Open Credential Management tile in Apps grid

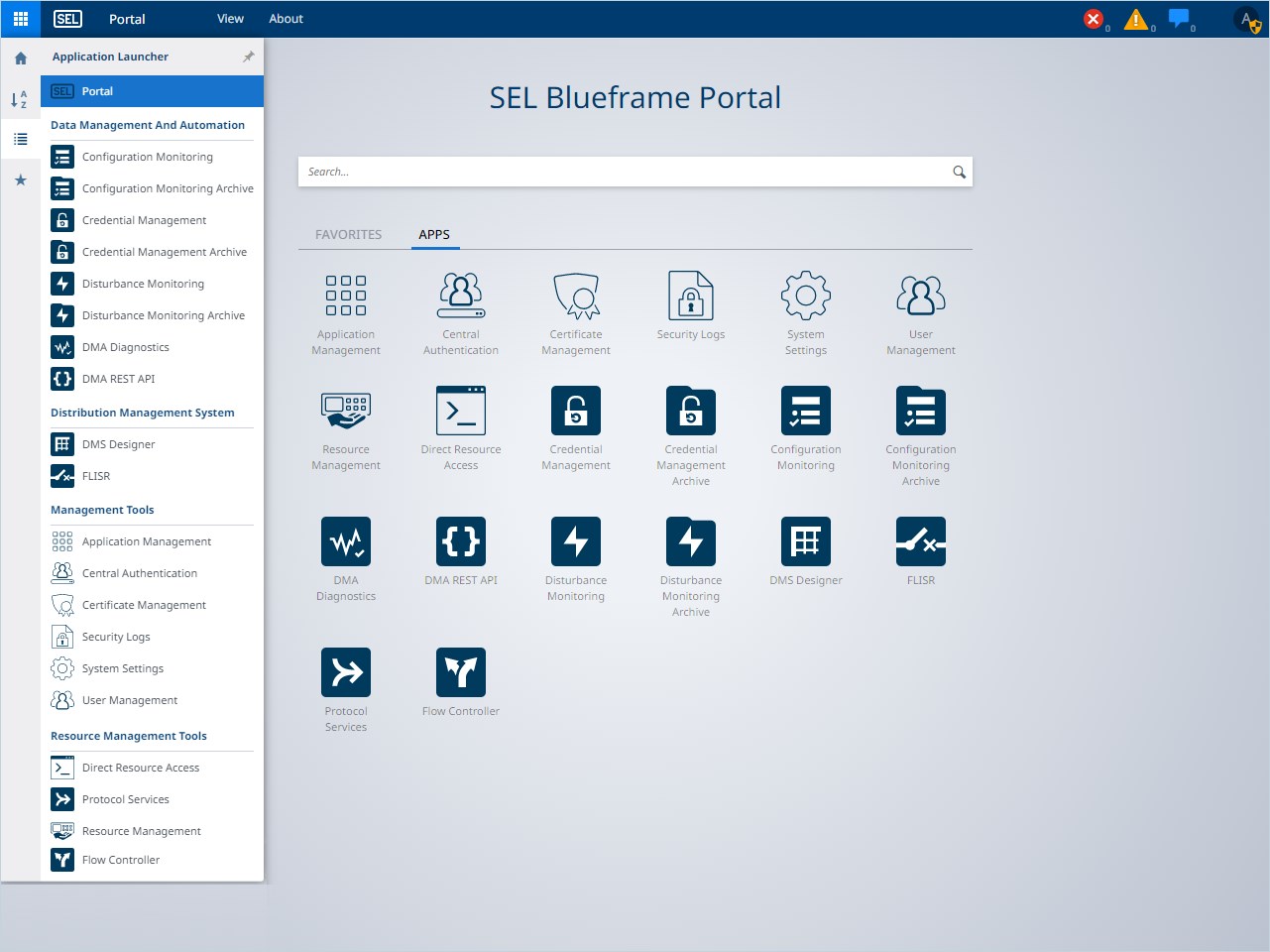point(576,428)
